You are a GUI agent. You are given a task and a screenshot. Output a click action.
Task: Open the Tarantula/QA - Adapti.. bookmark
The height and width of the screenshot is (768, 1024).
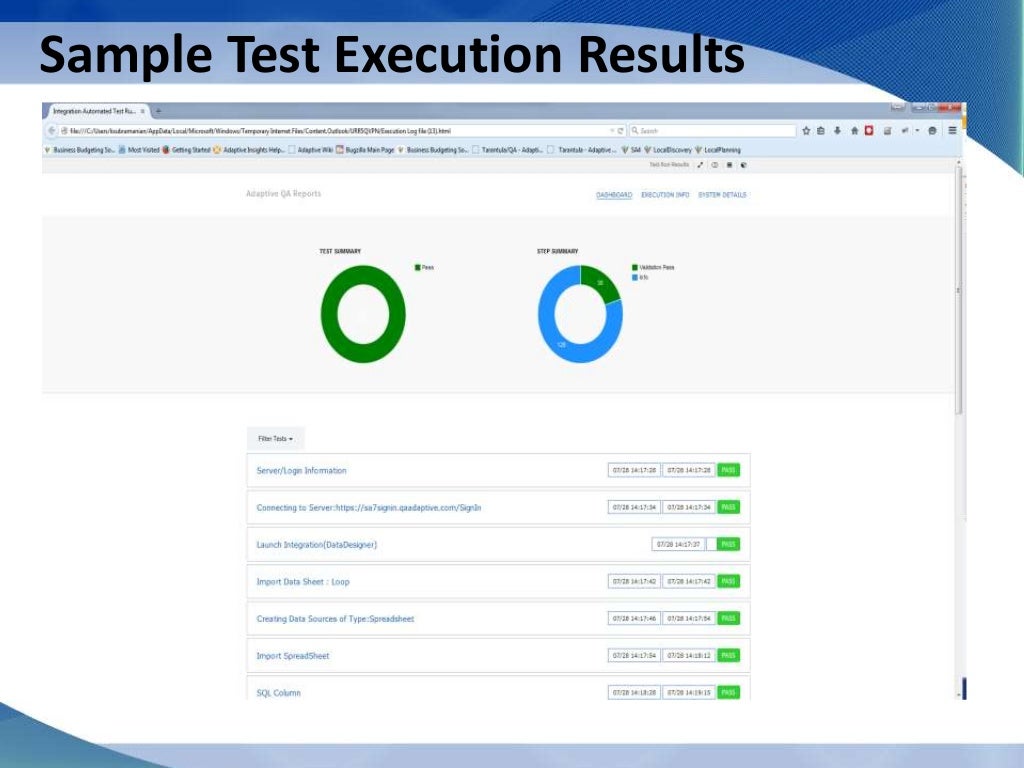(x=507, y=150)
